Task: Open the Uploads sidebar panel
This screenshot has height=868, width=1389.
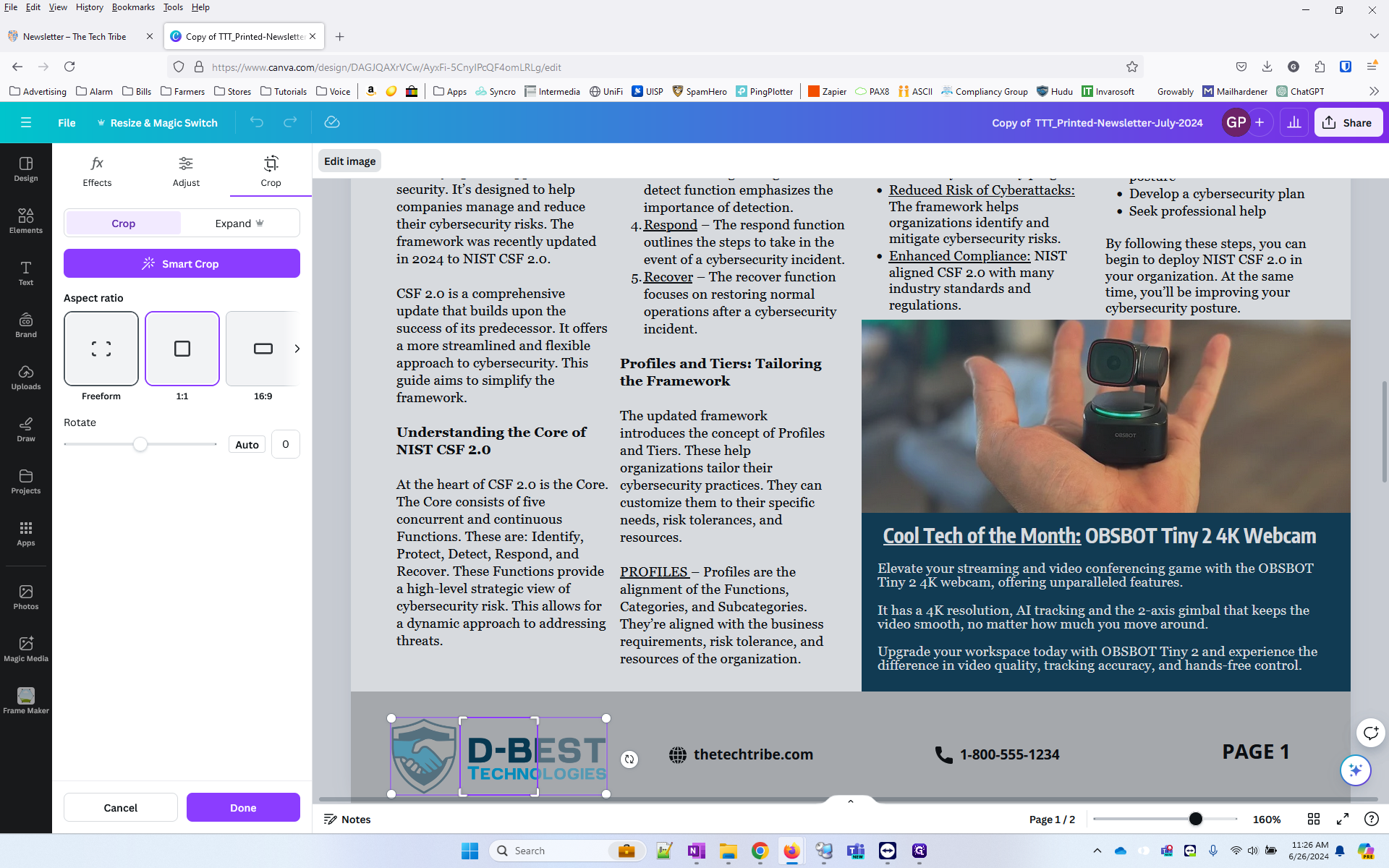Action: click(x=26, y=376)
